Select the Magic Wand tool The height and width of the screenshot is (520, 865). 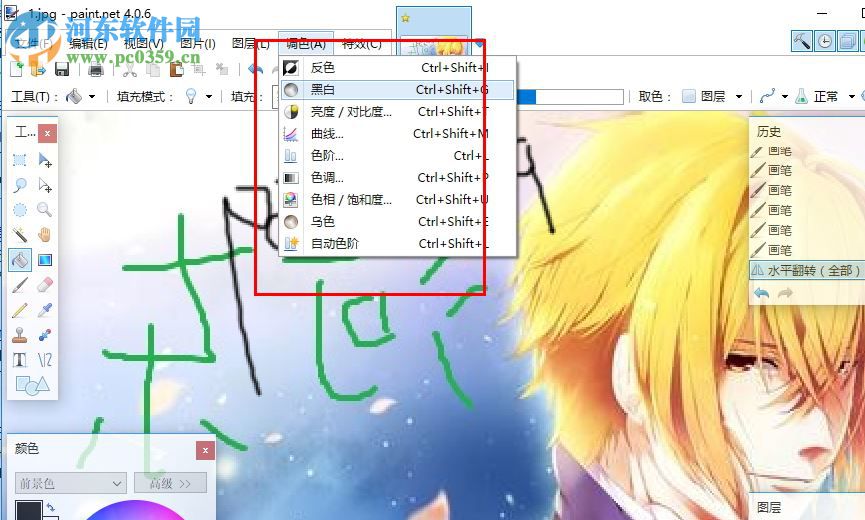click(20, 235)
